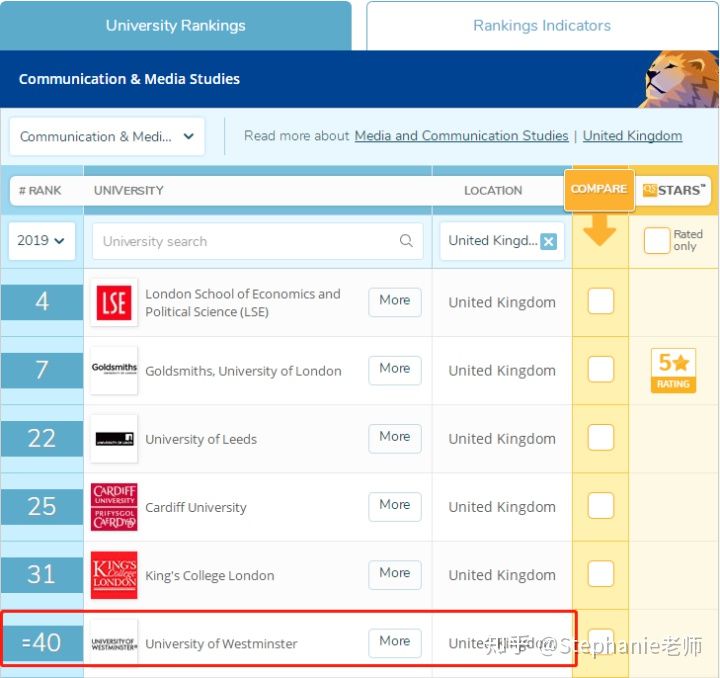Click United Kingdom location in Cardiff row
Viewport: 720px width, 678px height.
pos(502,507)
